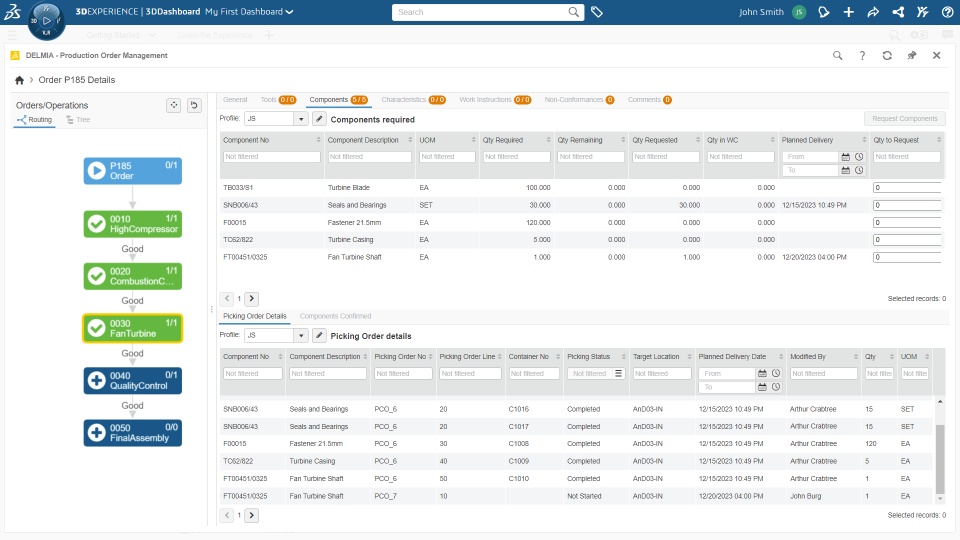Click Component Description filter in Components required

(369, 157)
